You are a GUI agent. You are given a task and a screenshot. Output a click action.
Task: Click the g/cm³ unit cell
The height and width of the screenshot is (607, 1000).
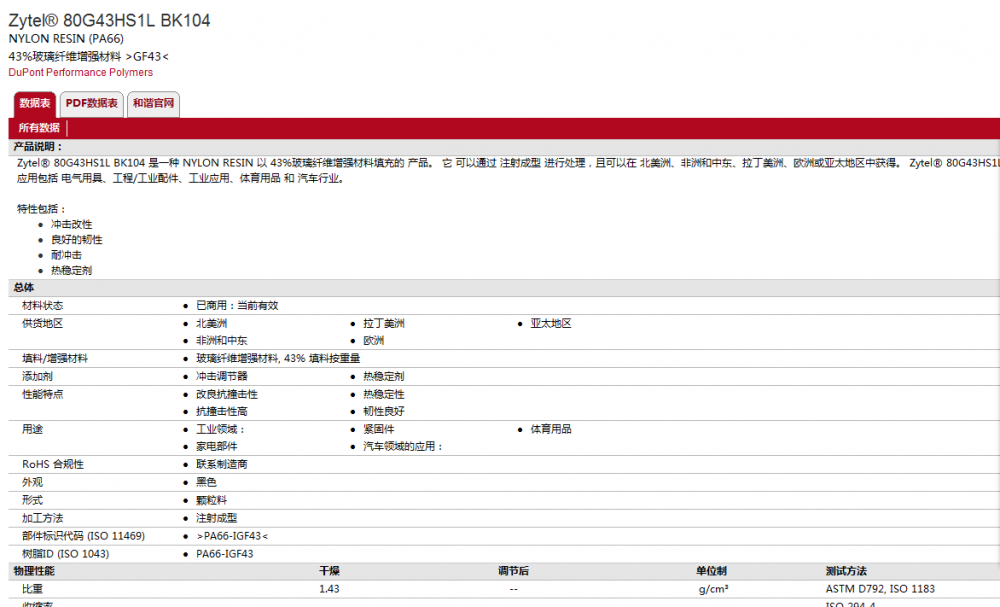pos(714,589)
